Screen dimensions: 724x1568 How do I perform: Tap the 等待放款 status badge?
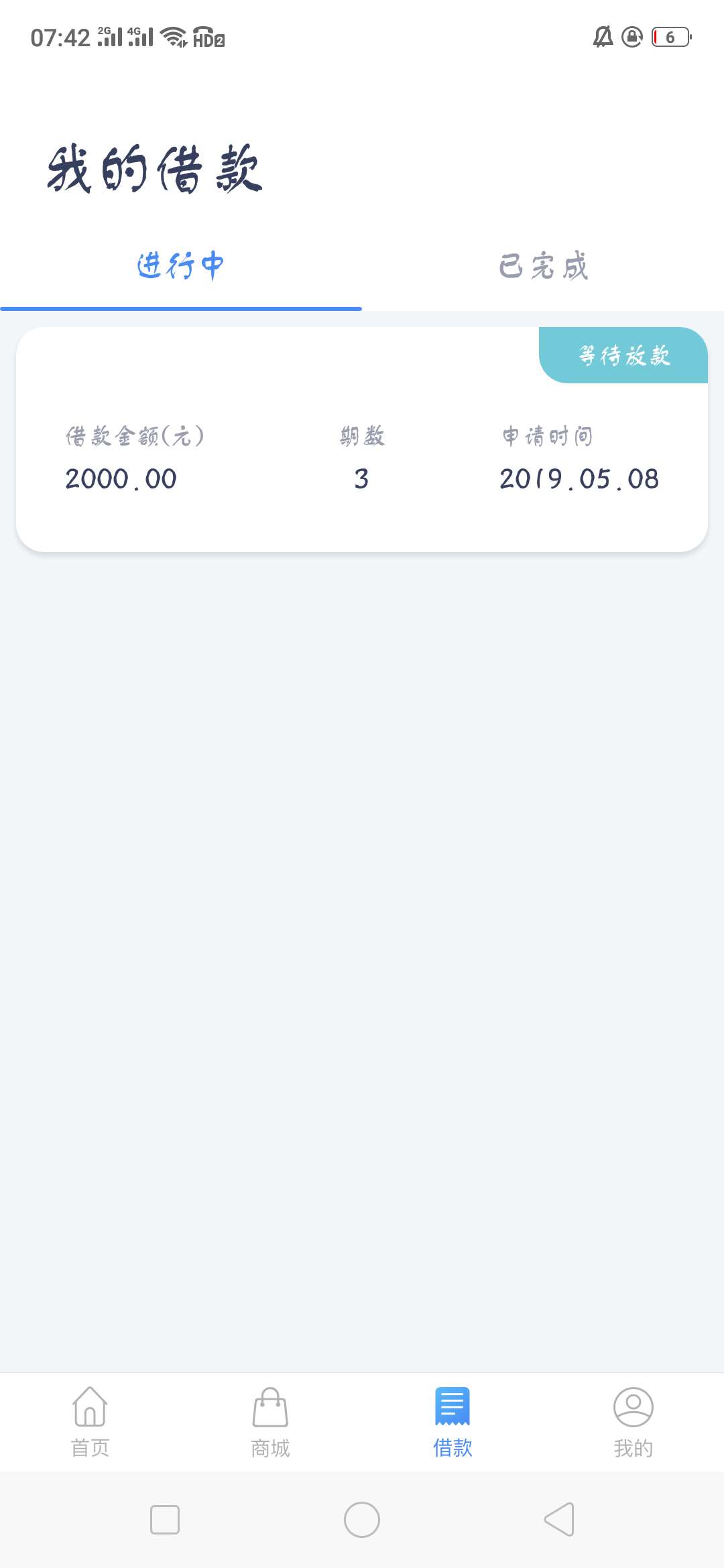tap(623, 355)
